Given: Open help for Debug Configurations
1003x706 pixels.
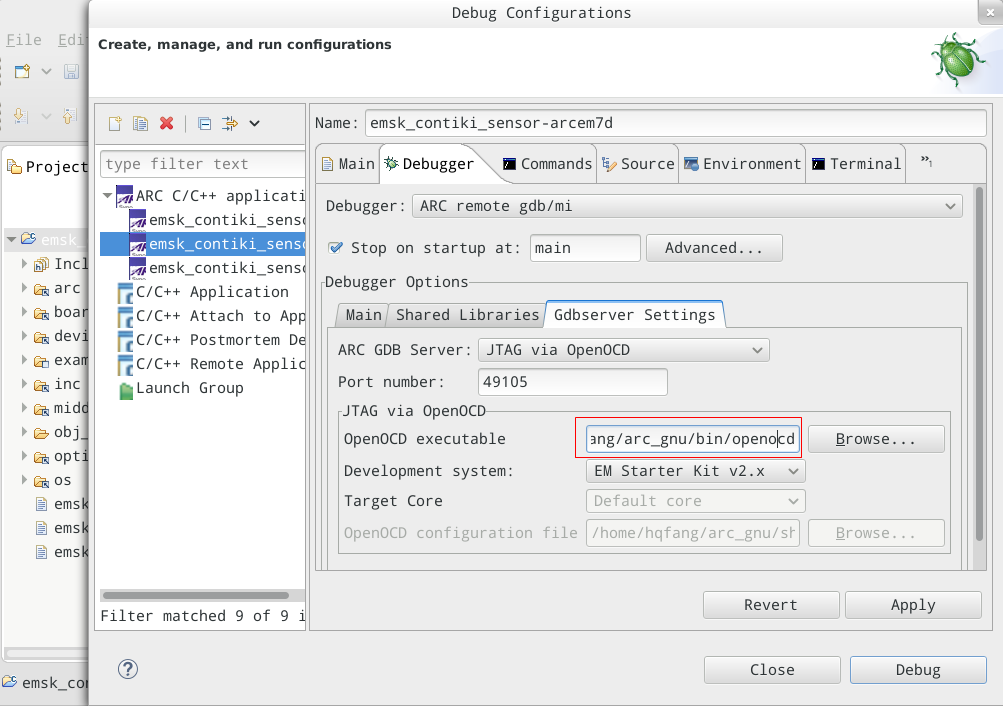Looking at the screenshot, I should (127, 669).
